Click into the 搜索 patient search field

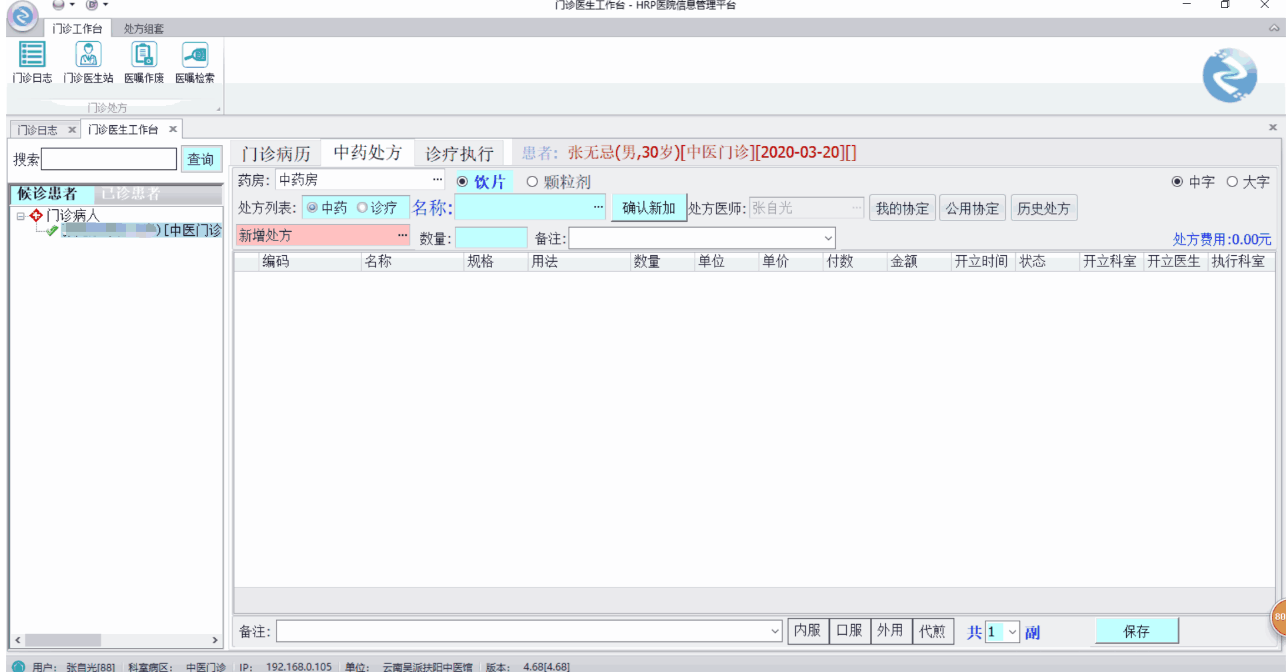(x=109, y=159)
